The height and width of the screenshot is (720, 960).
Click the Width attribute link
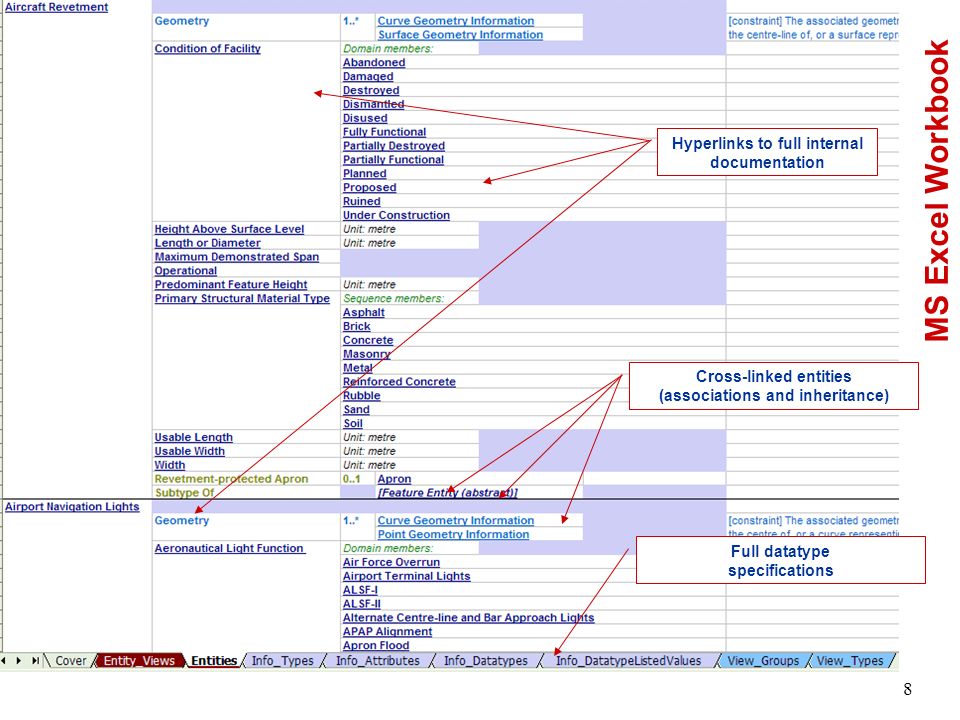coord(170,465)
